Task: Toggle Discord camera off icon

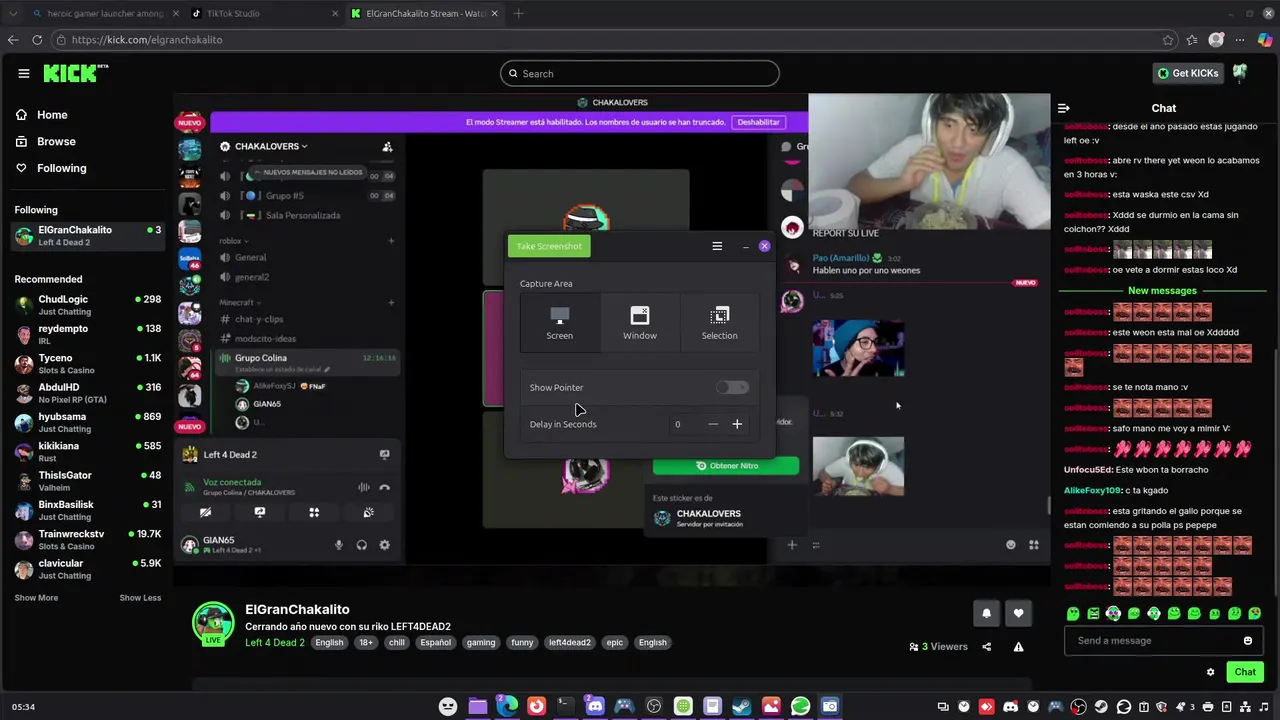Action: (x=205, y=512)
